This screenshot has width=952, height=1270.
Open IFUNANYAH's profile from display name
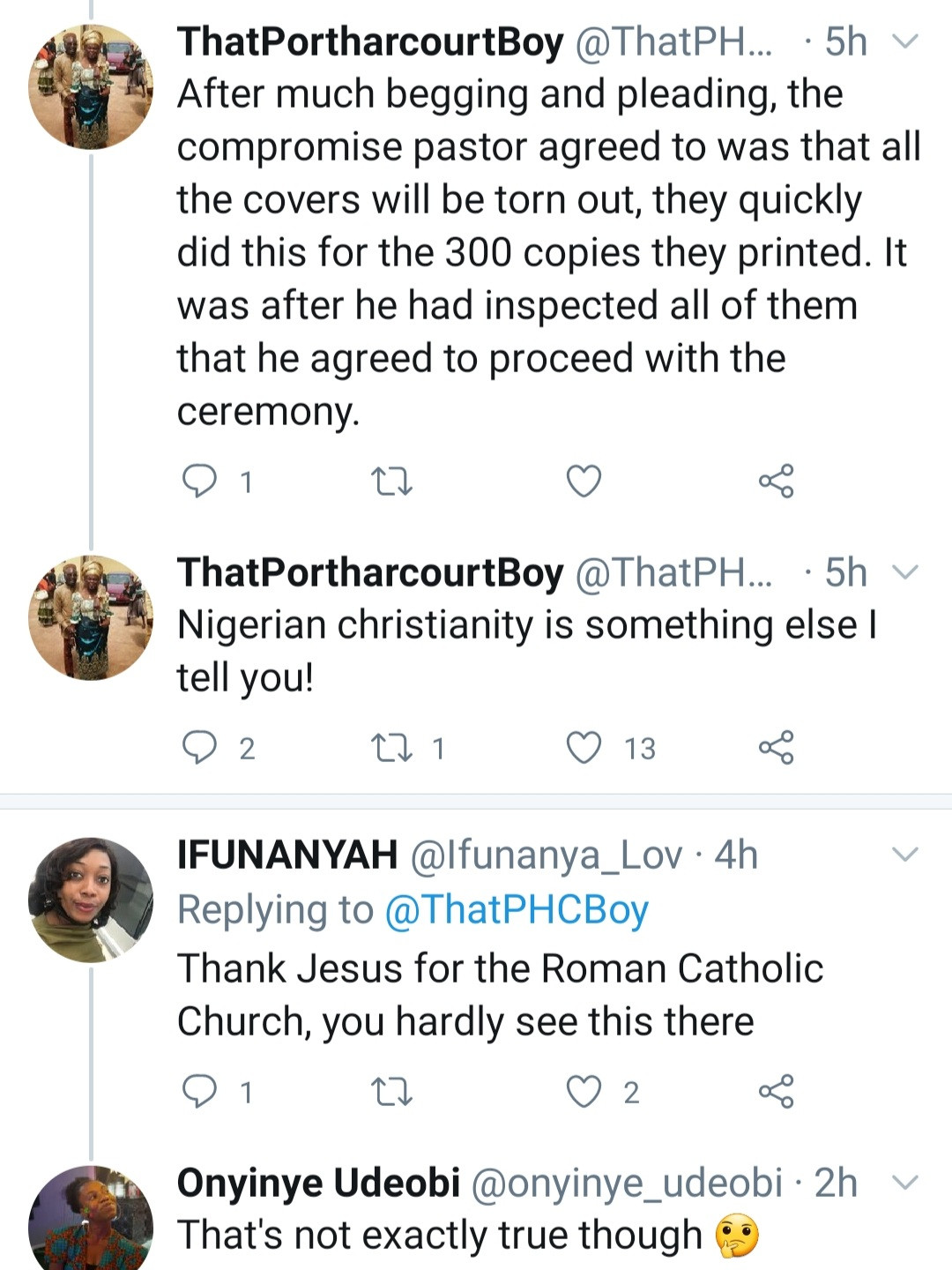[287, 855]
